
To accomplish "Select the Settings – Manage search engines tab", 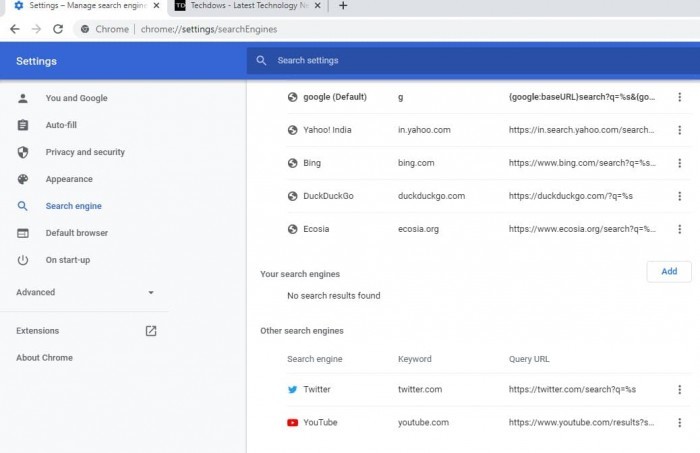I will pyautogui.click(x=88, y=6).
